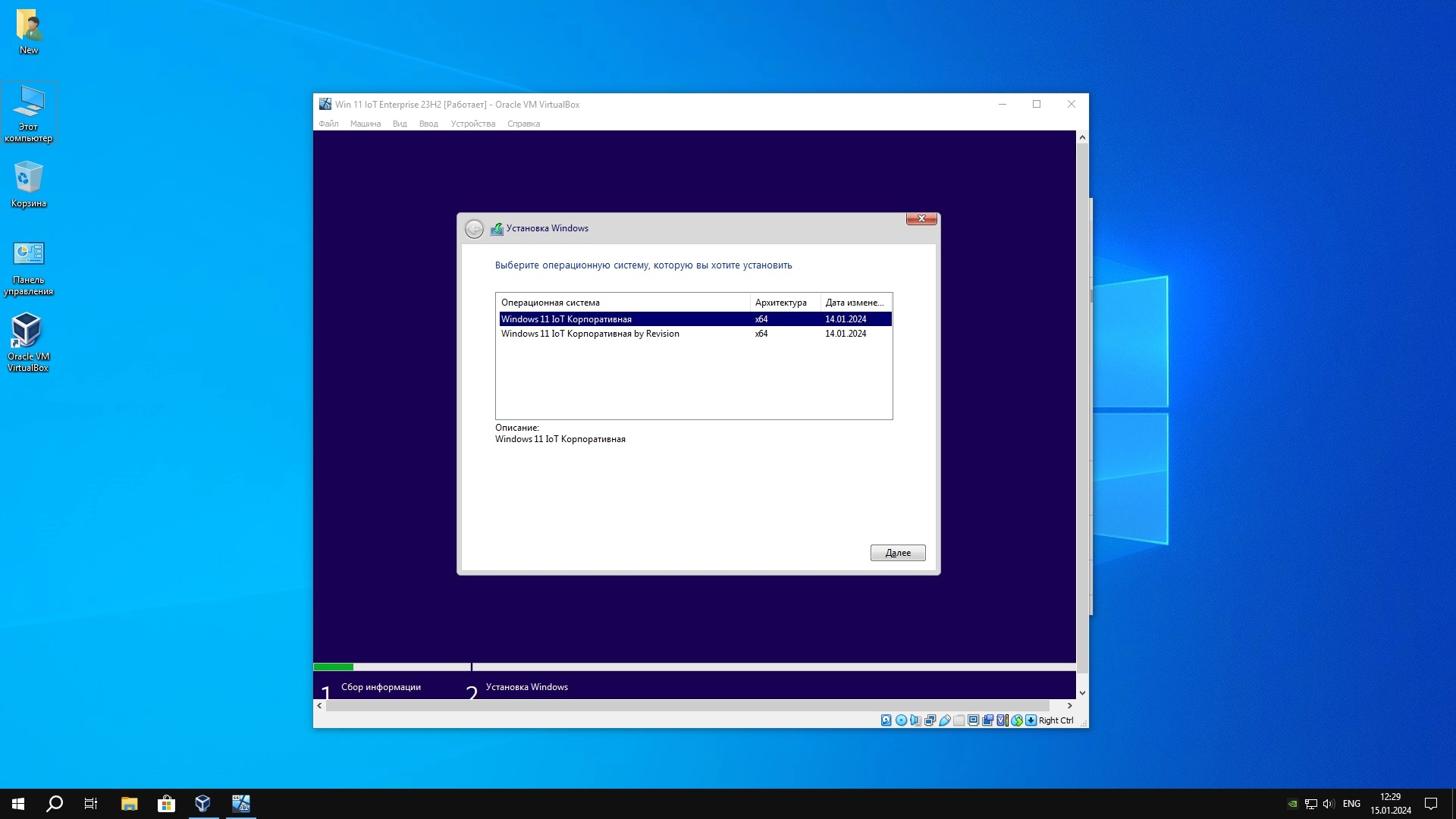This screenshot has height=819, width=1456.
Task: Click the Архитектура column header
Action: click(781, 303)
